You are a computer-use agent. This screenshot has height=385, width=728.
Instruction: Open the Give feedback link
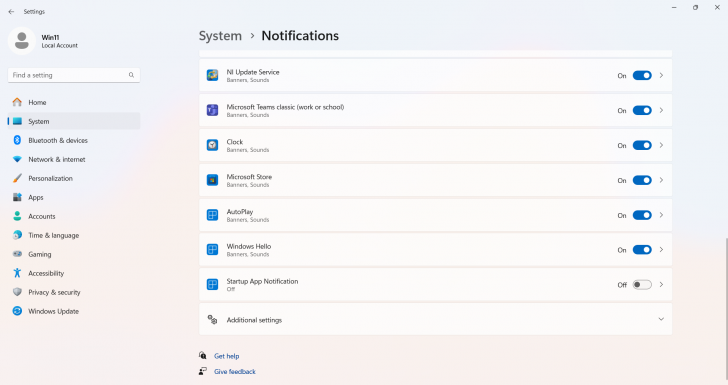coord(235,372)
